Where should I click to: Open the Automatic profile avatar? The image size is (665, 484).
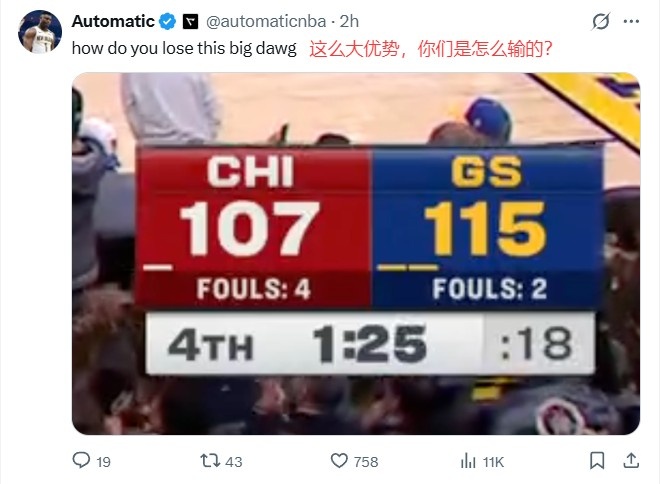point(40,32)
